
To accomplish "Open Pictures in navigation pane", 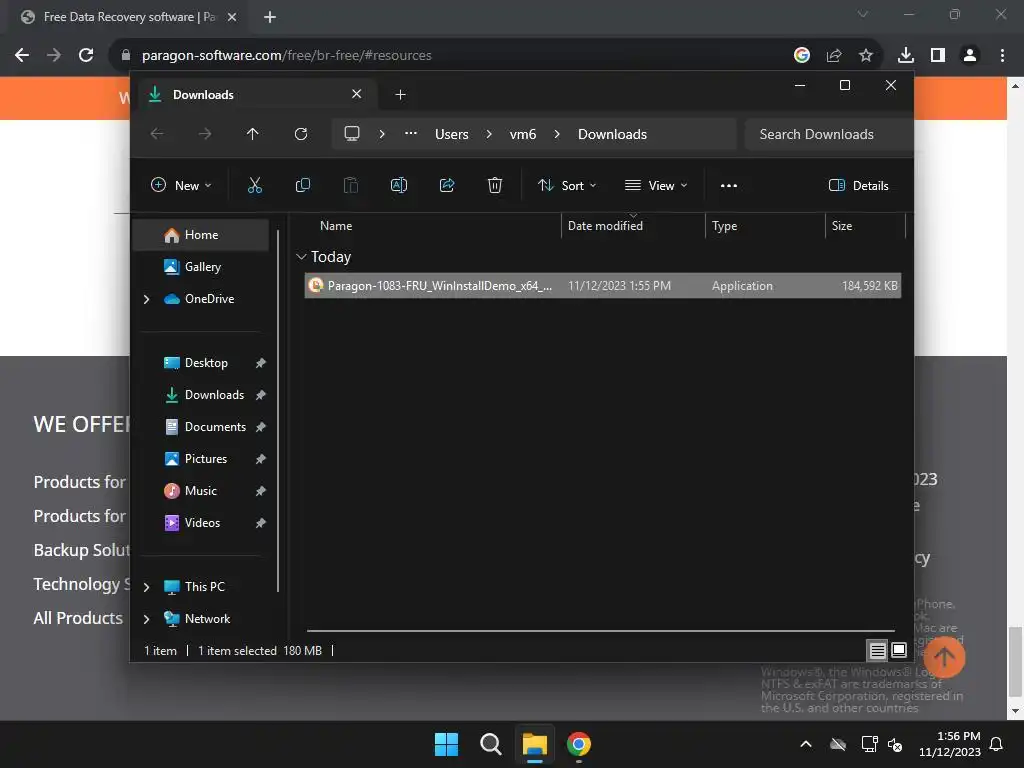I will coord(200,458).
